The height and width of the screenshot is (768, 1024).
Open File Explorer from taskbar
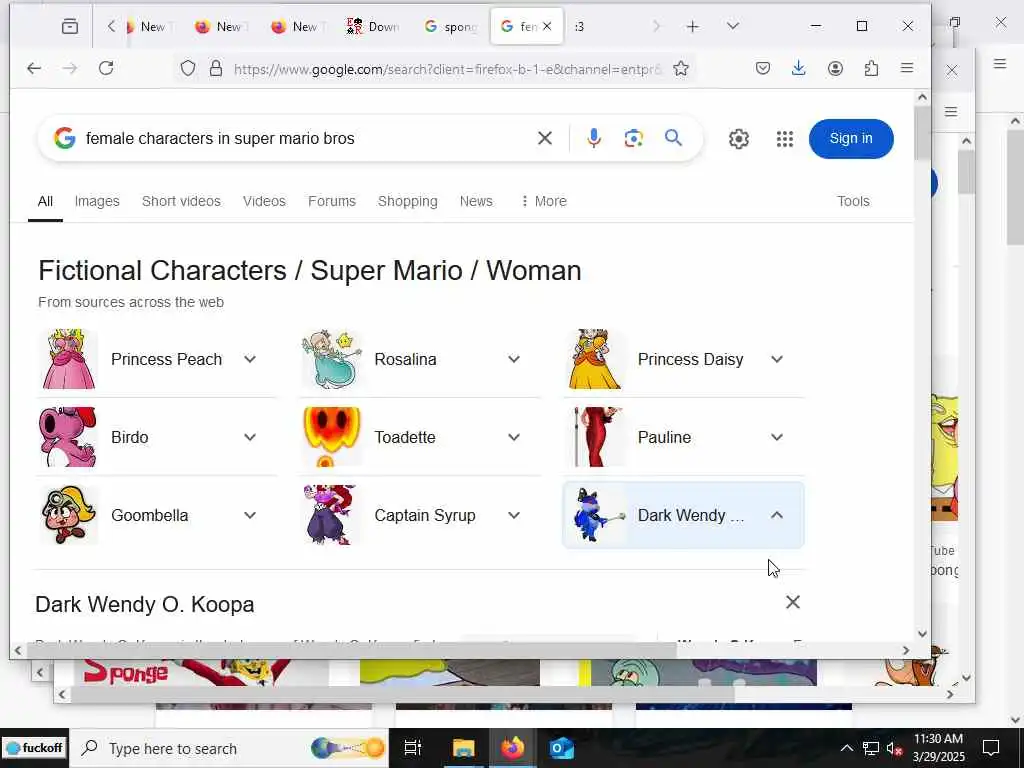pyautogui.click(x=464, y=748)
